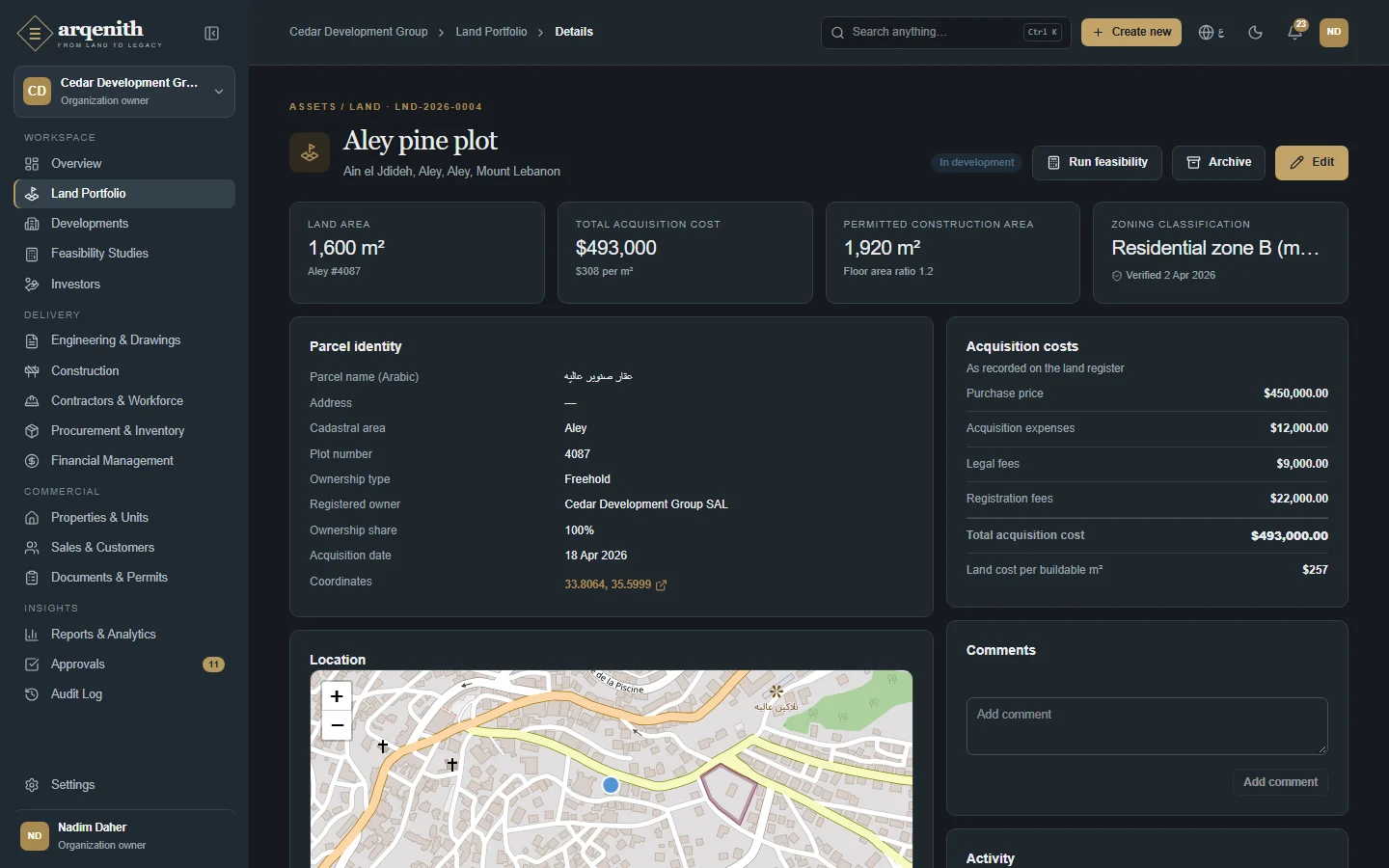This screenshot has height=868, width=1389.
Task: Click the In development status badge
Action: tap(977, 163)
